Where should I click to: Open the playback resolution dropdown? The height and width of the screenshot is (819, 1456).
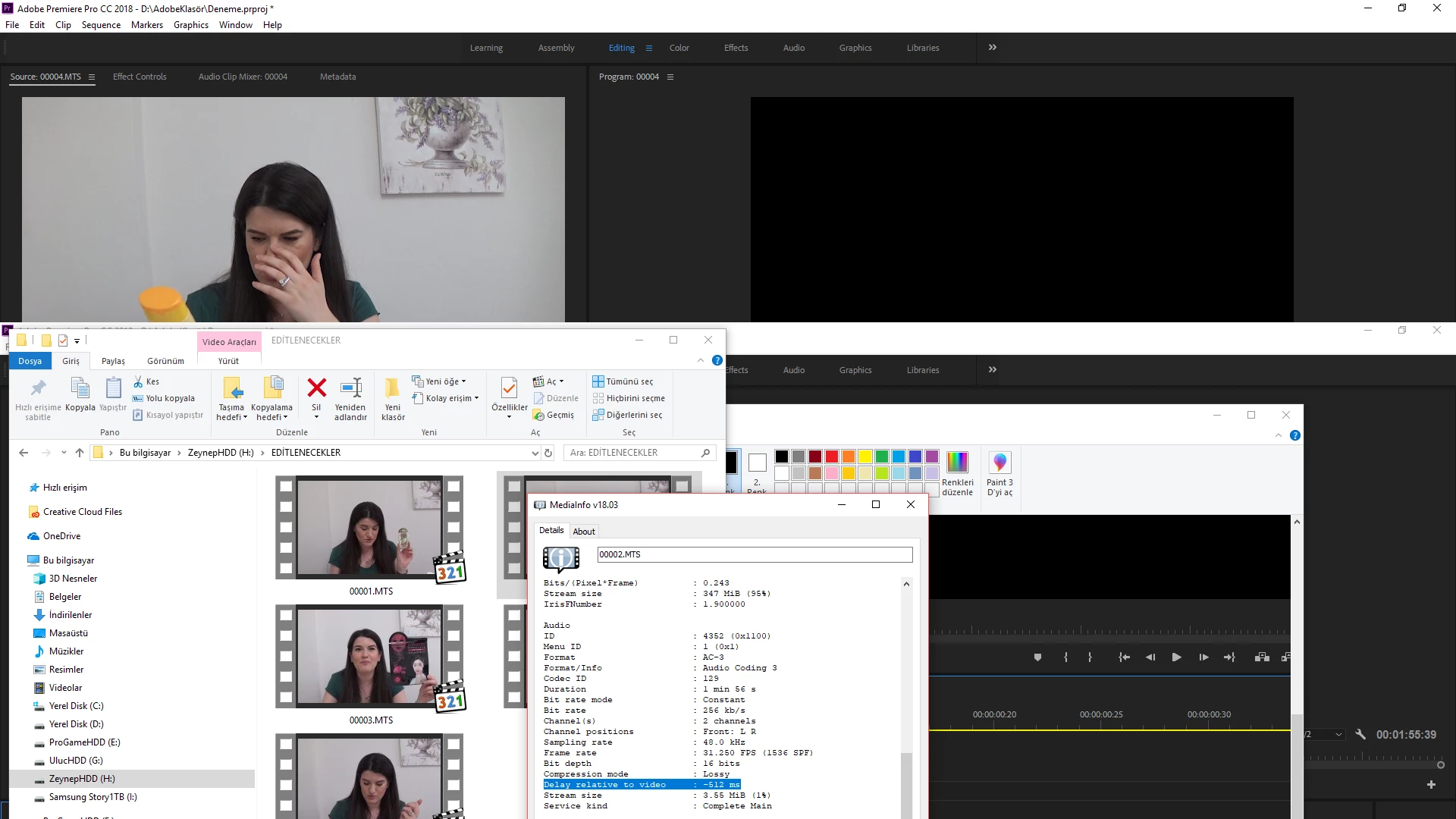[x=1338, y=734]
